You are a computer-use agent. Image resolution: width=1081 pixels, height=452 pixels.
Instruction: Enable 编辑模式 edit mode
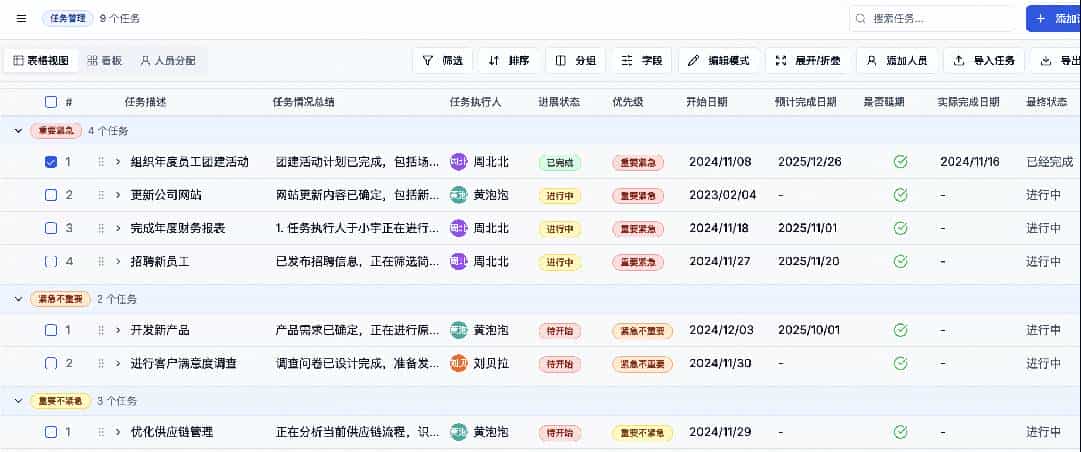[x=719, y=61]
